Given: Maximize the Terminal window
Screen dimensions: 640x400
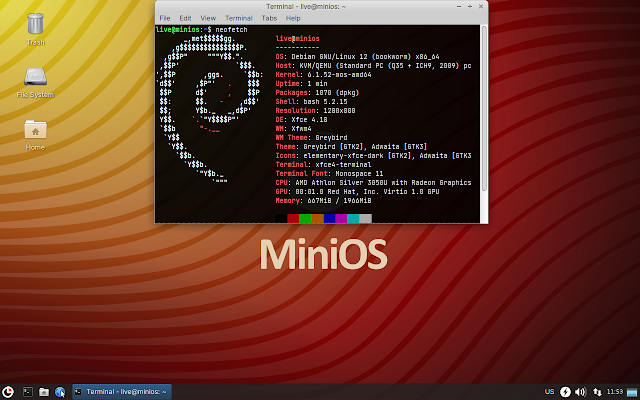Looking at the screenshot, I should [470, 7].
